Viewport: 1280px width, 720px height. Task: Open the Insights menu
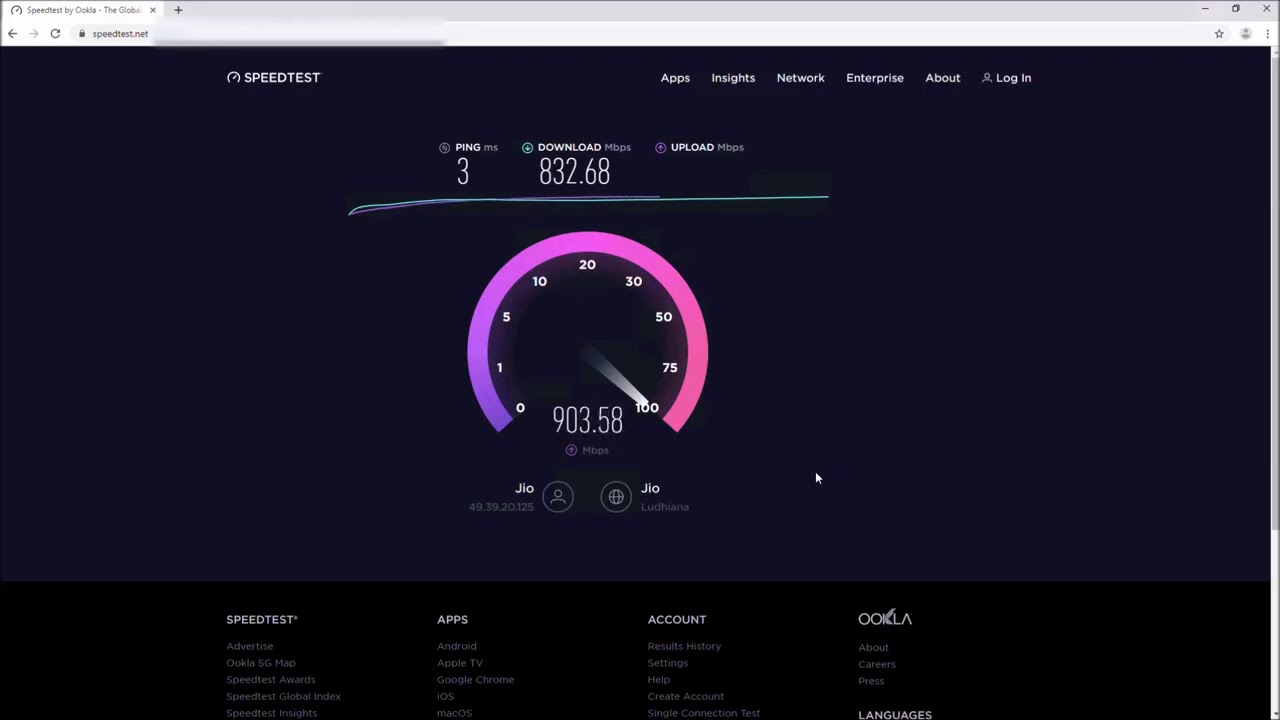point(733,78)
